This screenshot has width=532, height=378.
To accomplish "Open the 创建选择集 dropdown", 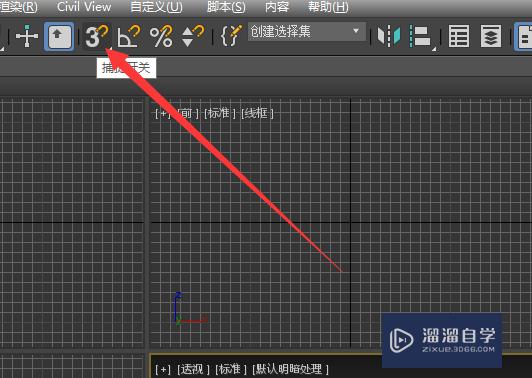I will (307, 32).
